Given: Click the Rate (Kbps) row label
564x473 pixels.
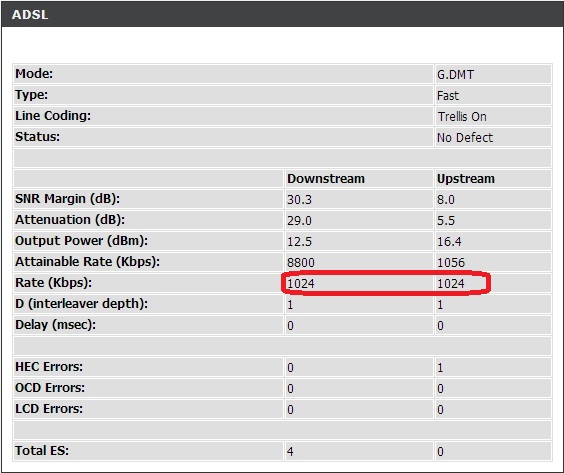Looking at the screenshot, I should (x=54, y=283).
